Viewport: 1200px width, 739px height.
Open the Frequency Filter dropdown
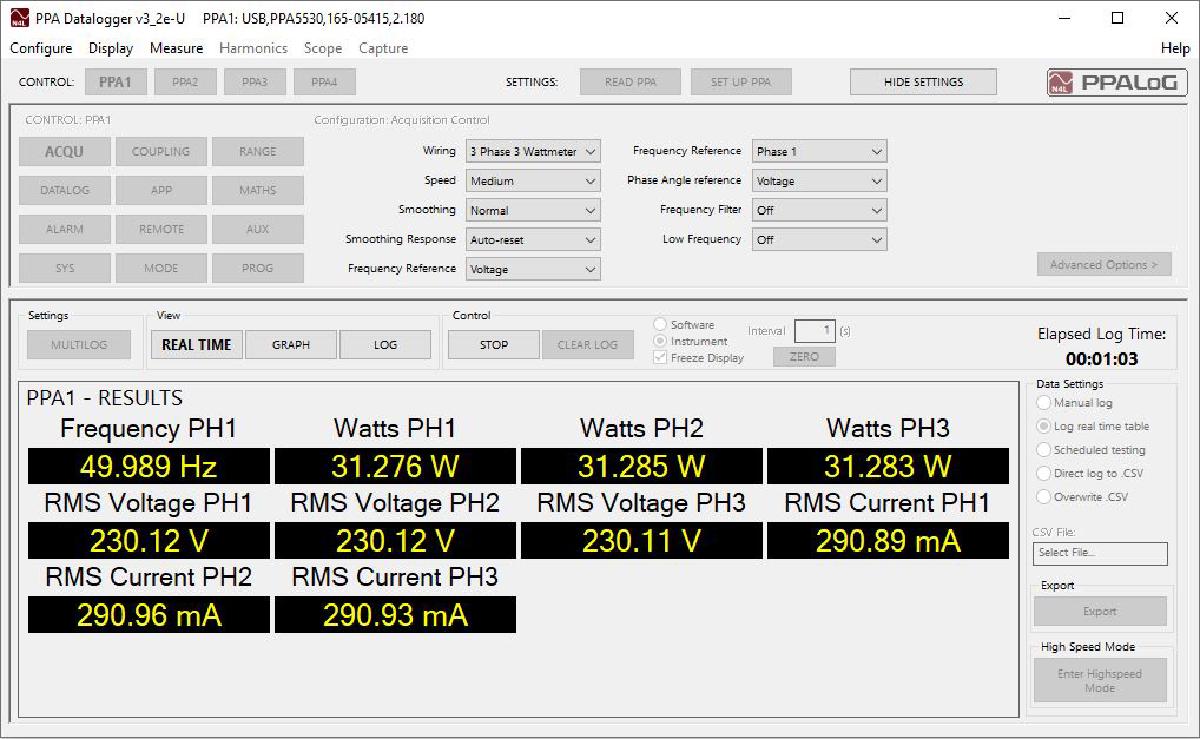click(x=819, y=210)
